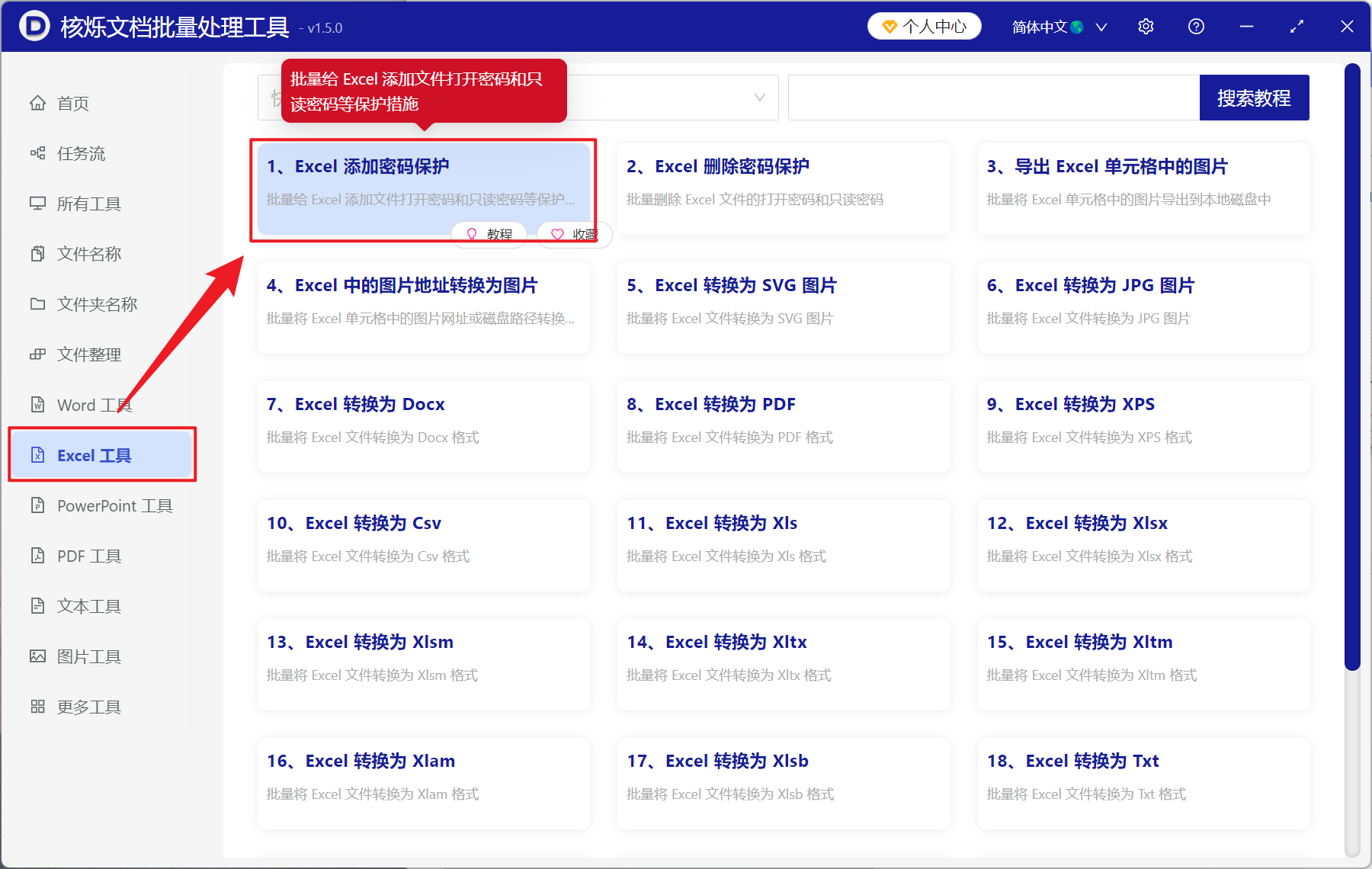Open the 文件夹名称 folder name tool
Screen dimensions: 1372x869
(96, 303)
